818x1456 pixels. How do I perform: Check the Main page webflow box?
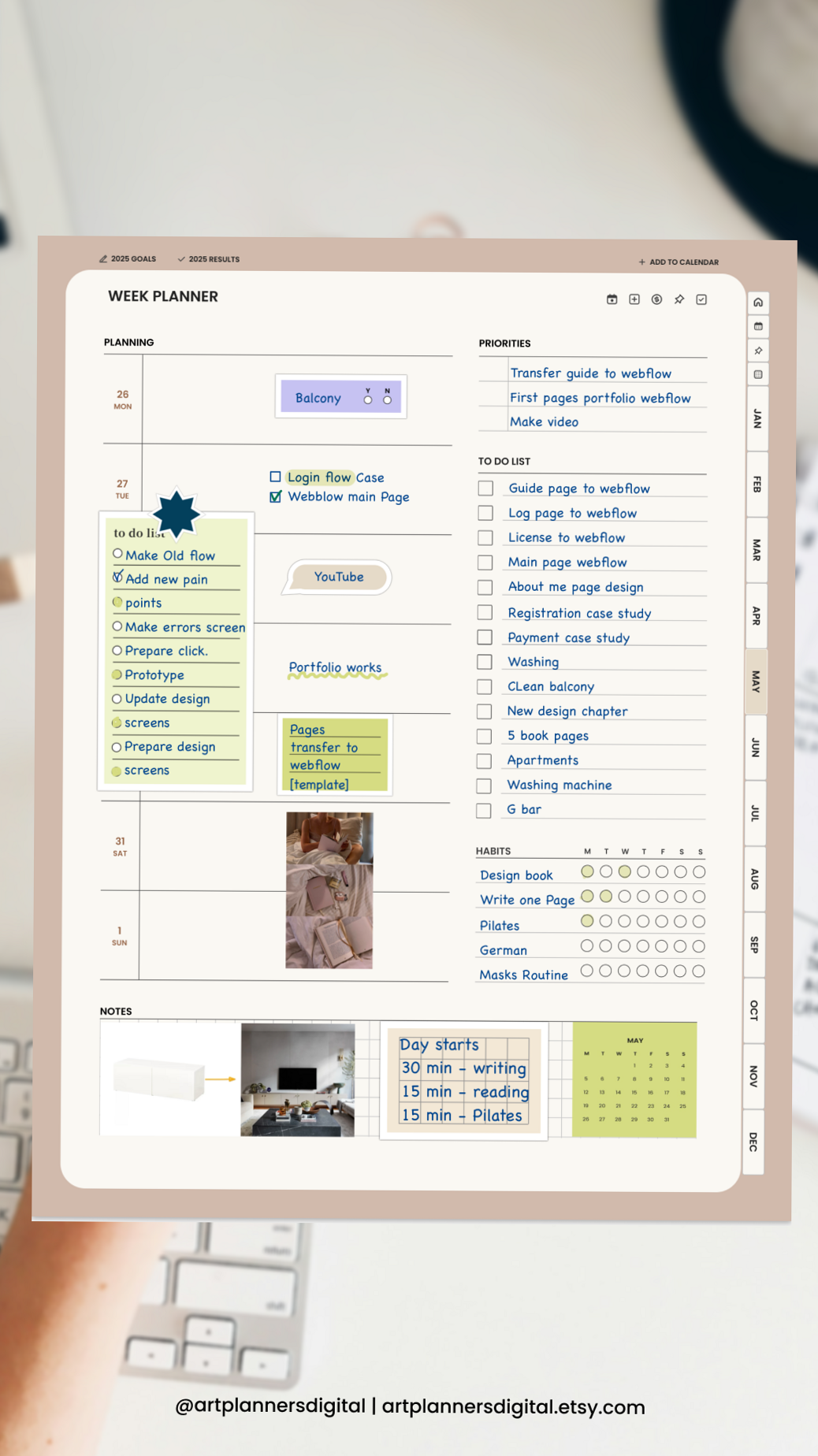(485, 563)
